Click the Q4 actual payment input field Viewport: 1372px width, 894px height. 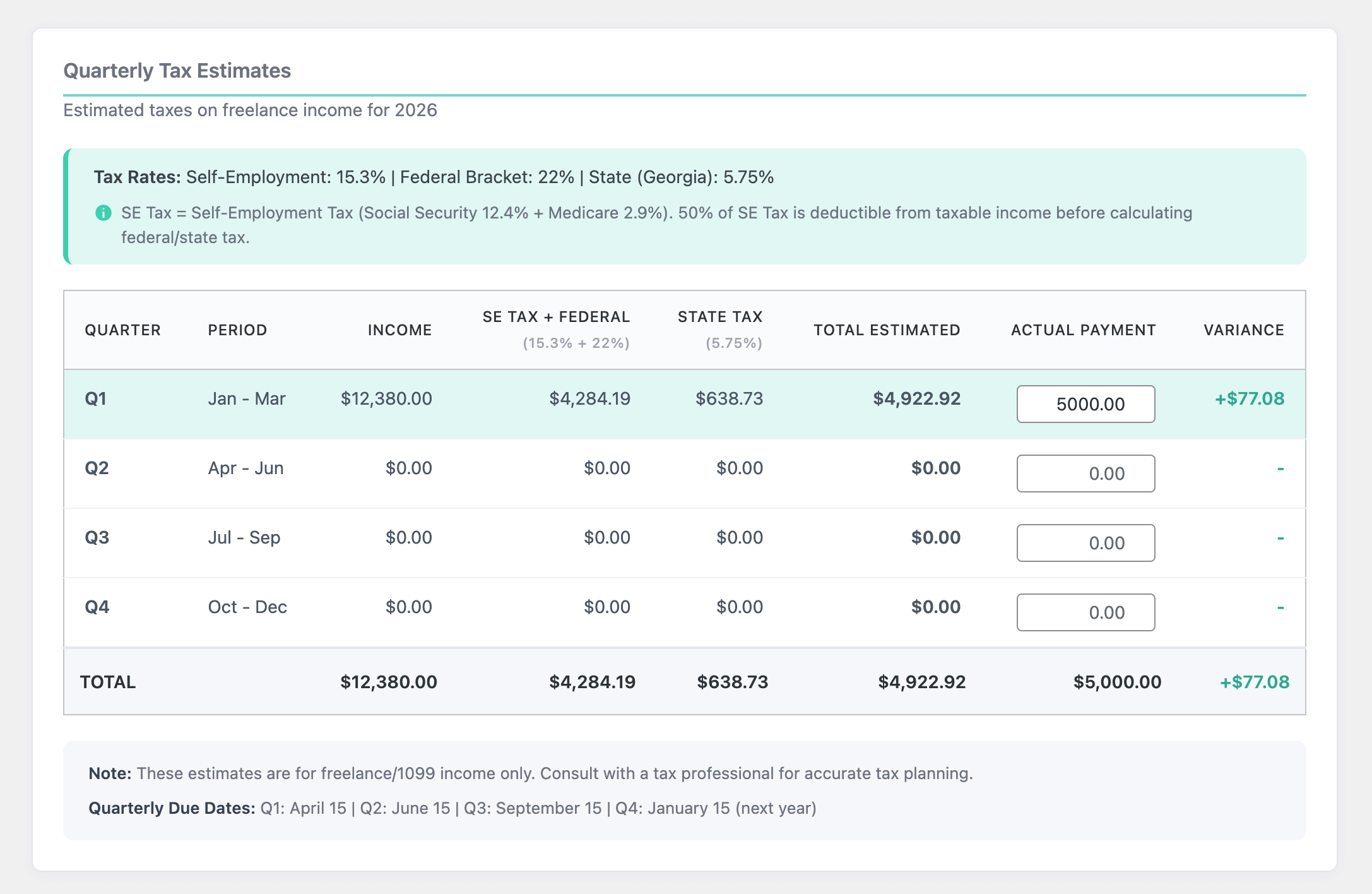(1085, 612)
